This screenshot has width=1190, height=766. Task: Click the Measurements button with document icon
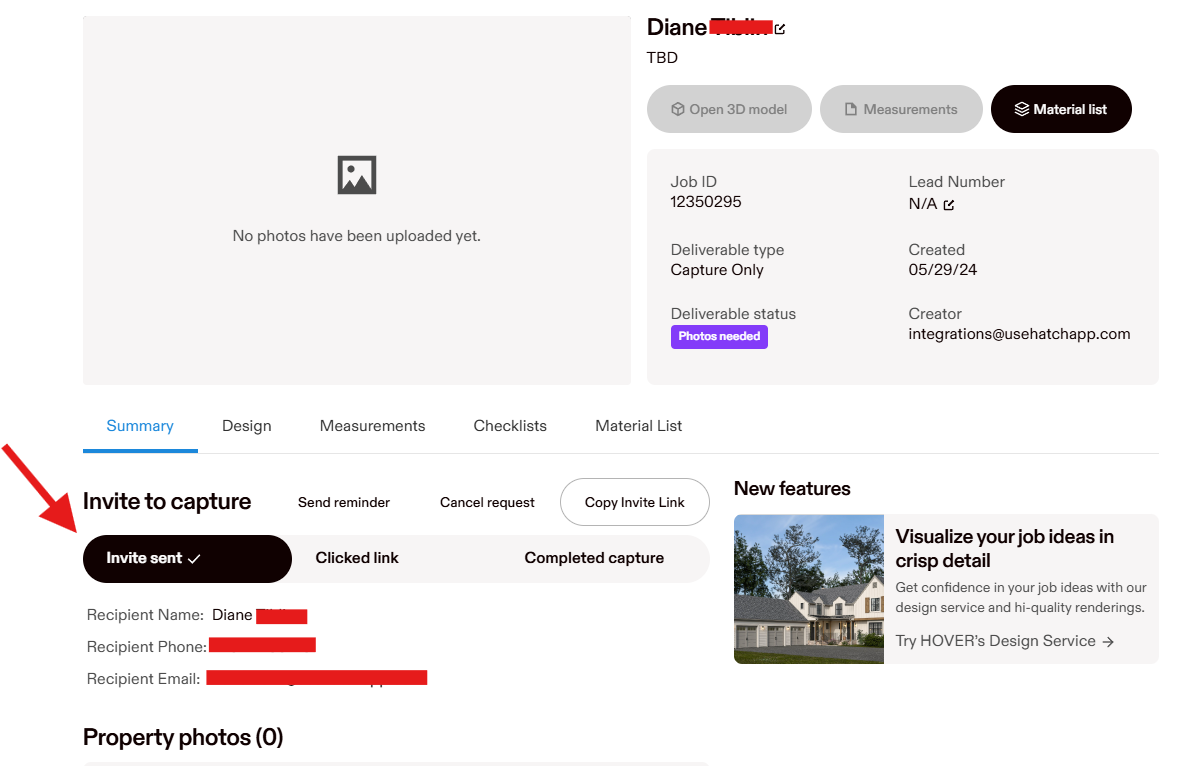(901, 109)
